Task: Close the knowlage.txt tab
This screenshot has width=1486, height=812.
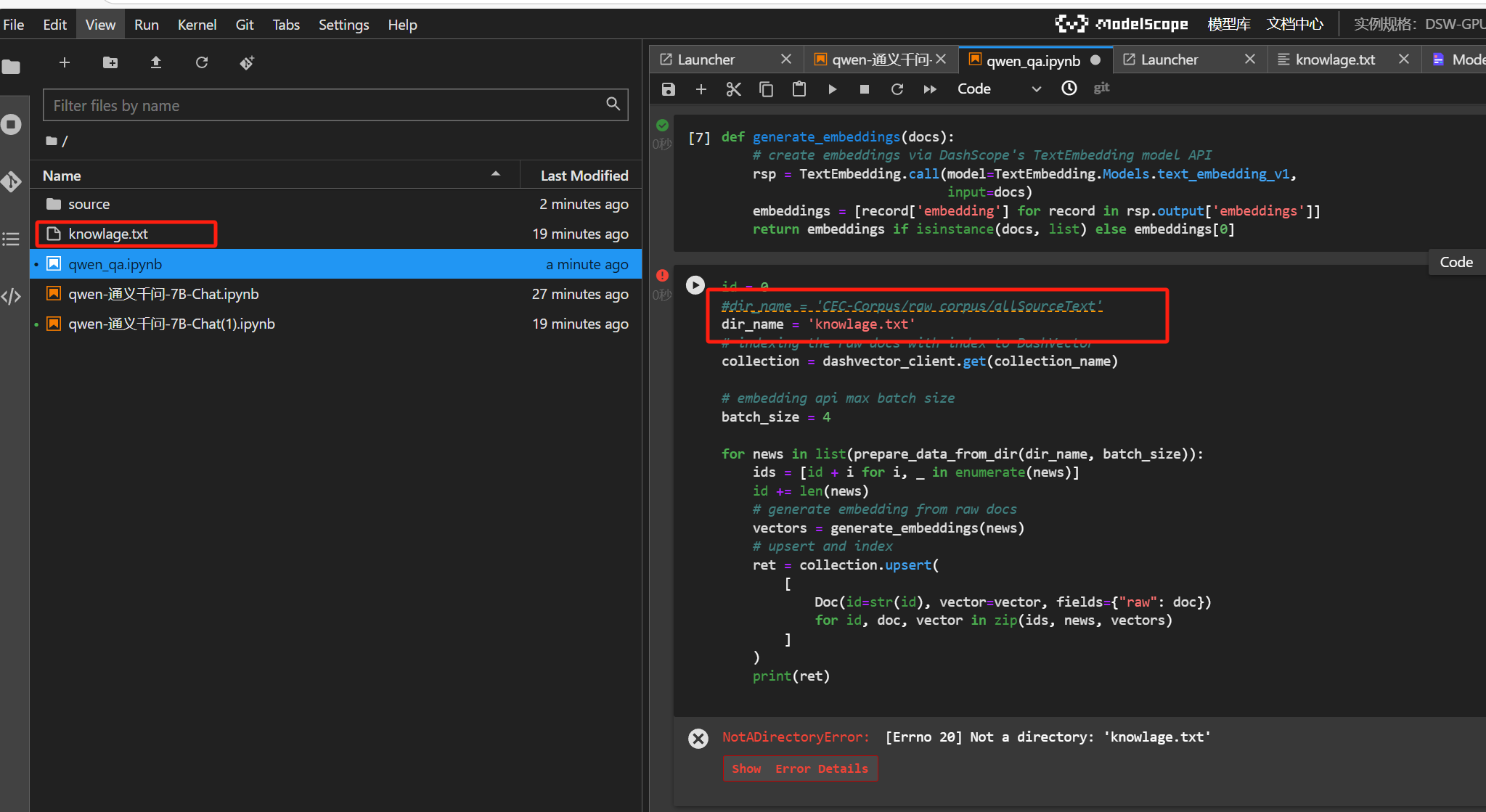Action: click(1404, 60)
